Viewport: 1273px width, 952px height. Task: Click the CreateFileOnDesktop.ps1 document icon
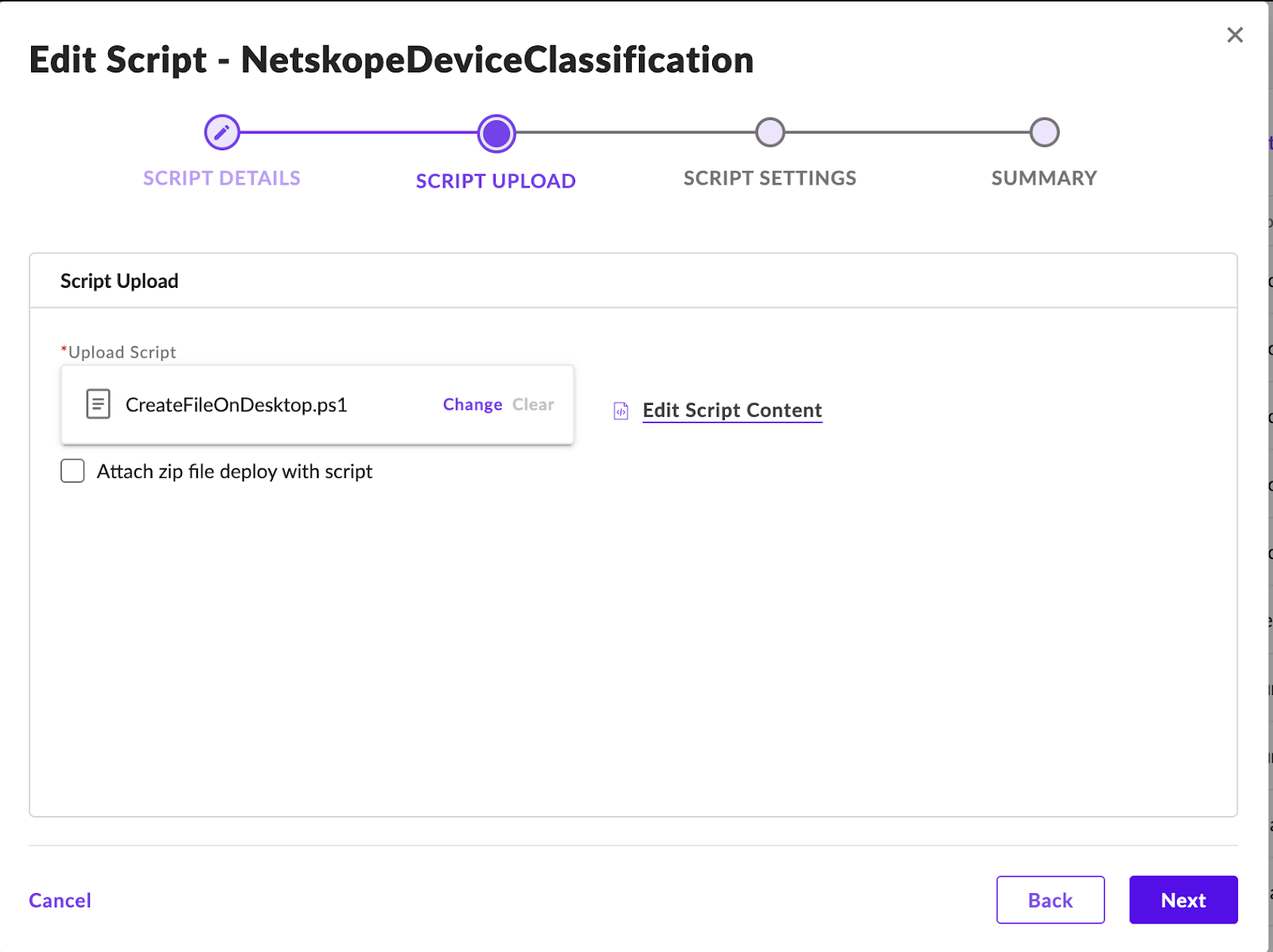(98, 404)
